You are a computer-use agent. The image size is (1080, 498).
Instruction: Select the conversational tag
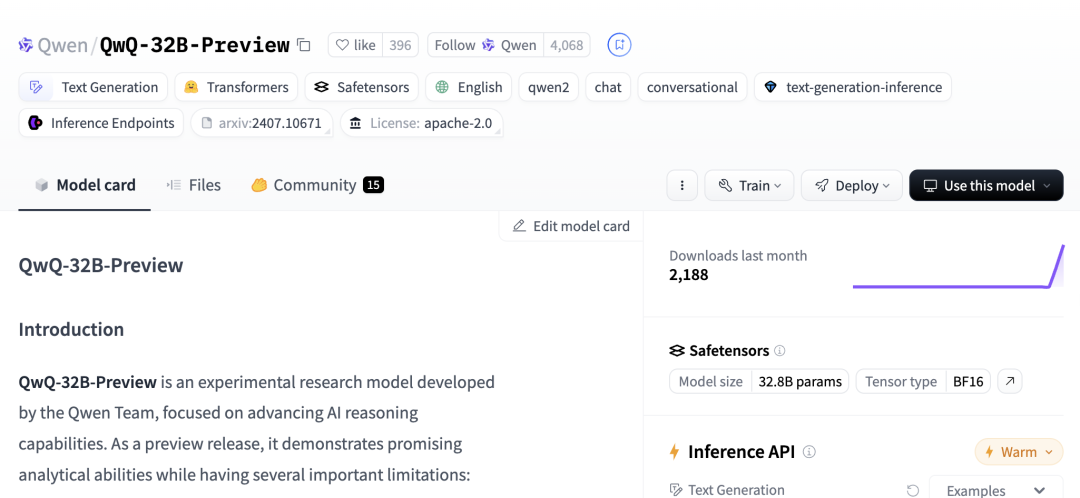[x=692, y=87]
